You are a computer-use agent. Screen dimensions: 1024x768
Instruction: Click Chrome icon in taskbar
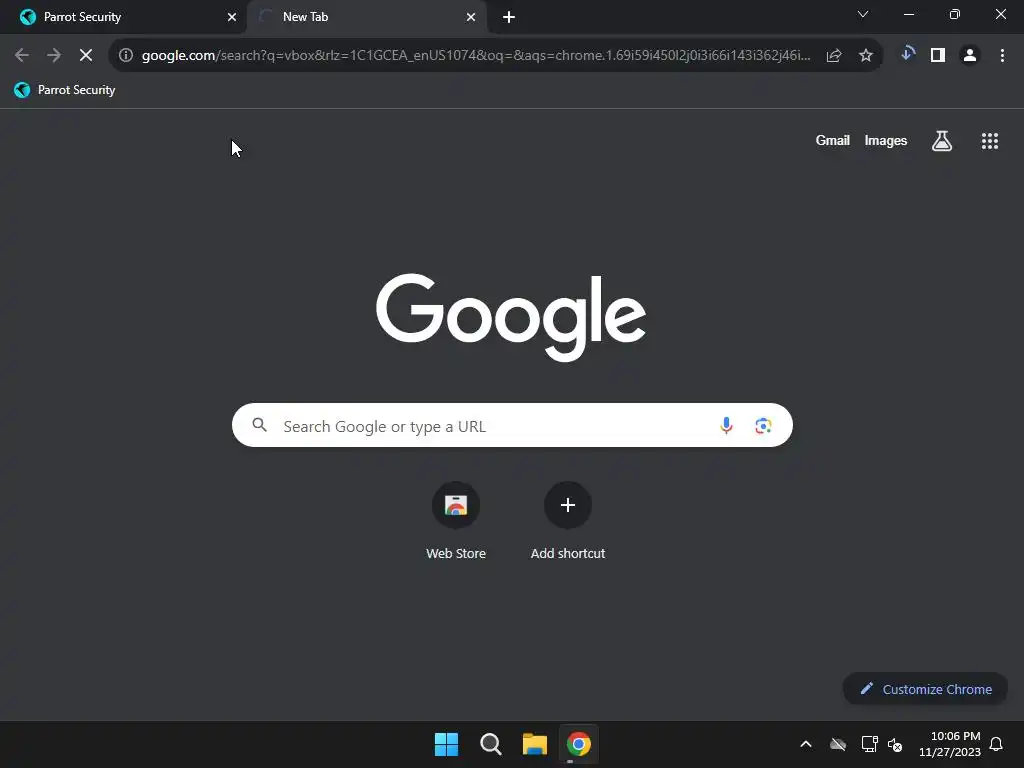coord(579,744)
